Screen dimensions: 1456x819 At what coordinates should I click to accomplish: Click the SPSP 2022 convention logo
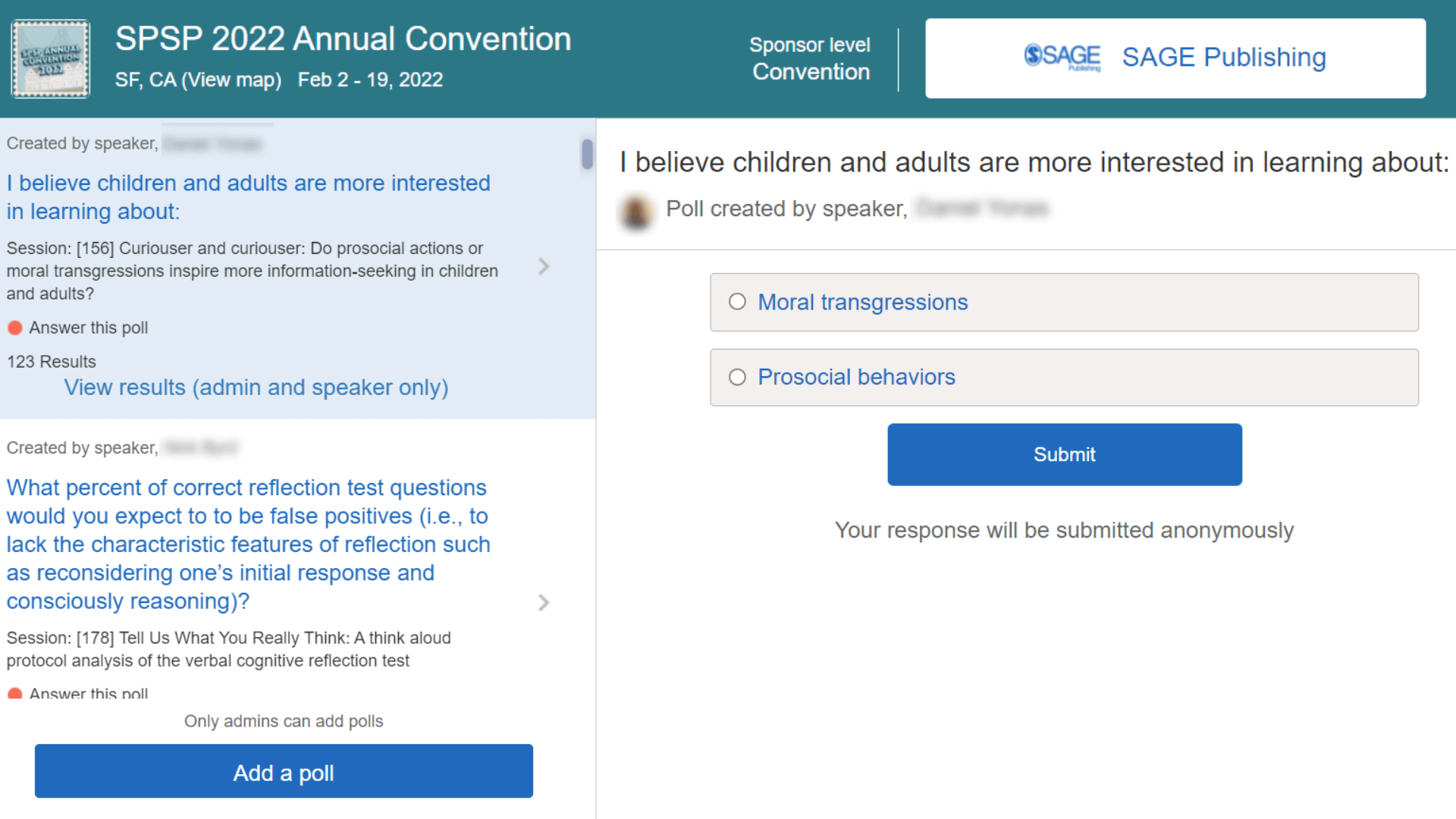click(50, 58)
